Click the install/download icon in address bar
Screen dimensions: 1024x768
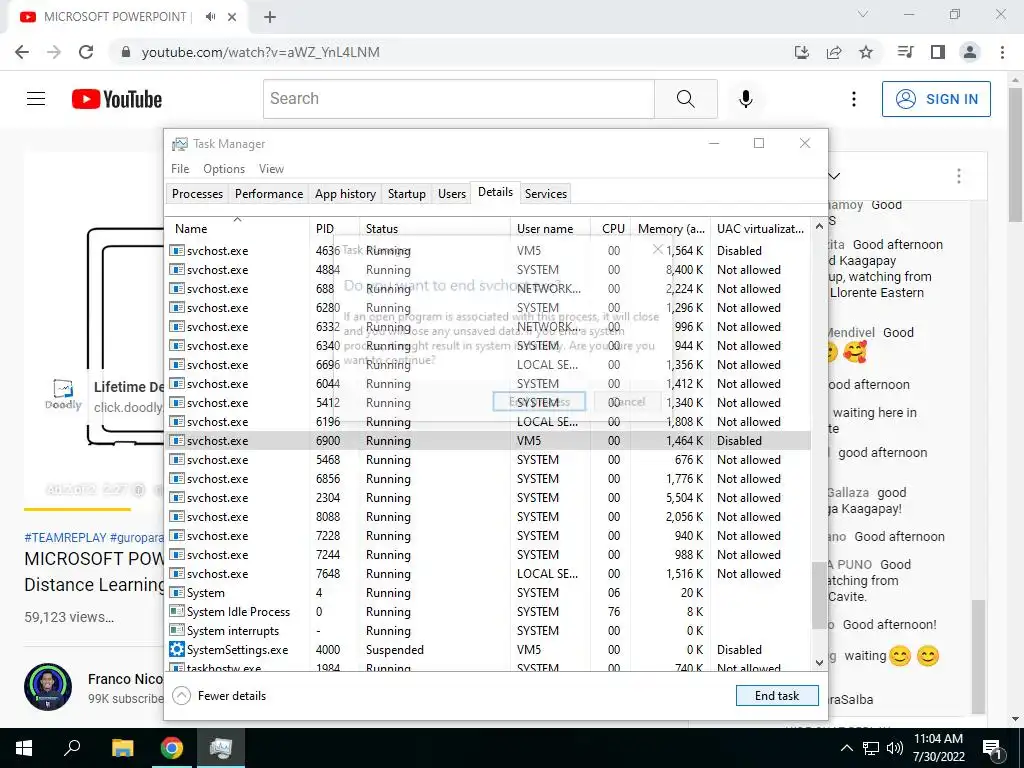click(802, 52)
